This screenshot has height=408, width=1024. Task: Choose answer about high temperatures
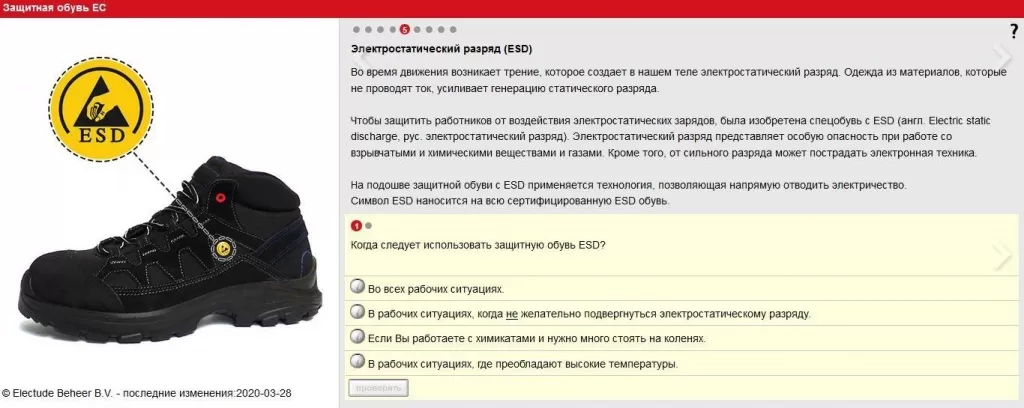[357, 362]
